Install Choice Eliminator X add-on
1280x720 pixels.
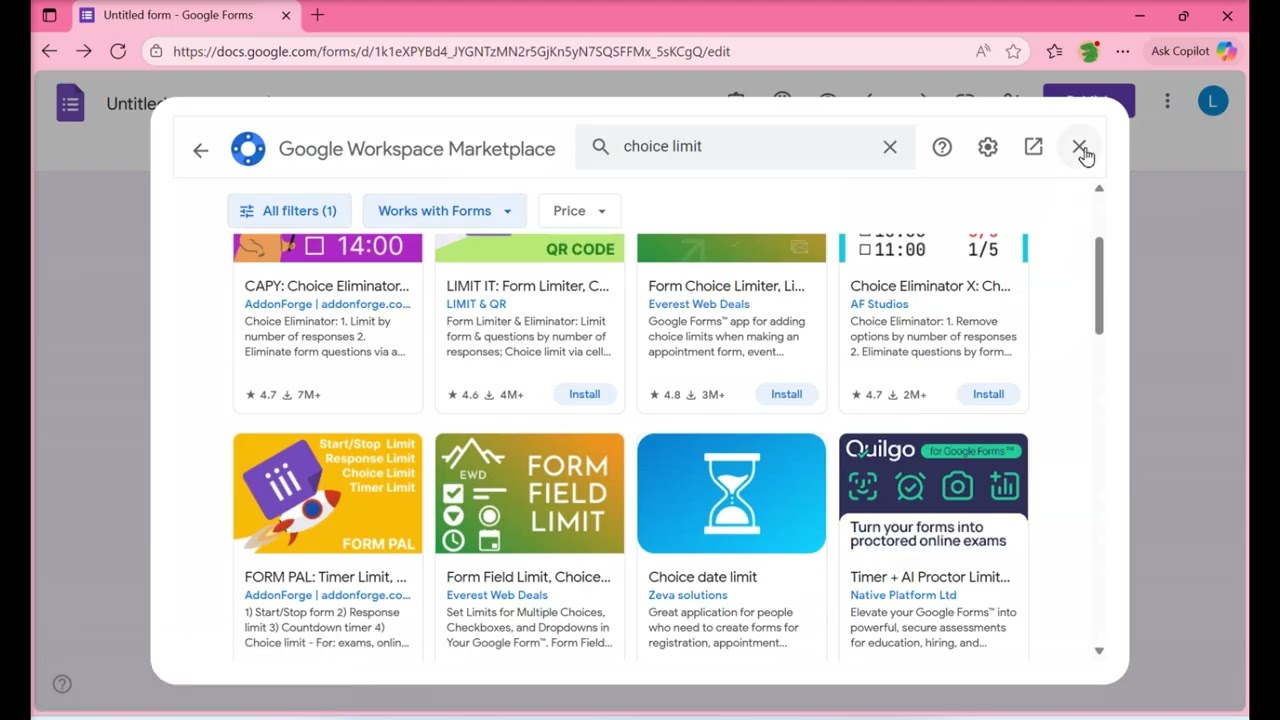(x=989, y=394)
